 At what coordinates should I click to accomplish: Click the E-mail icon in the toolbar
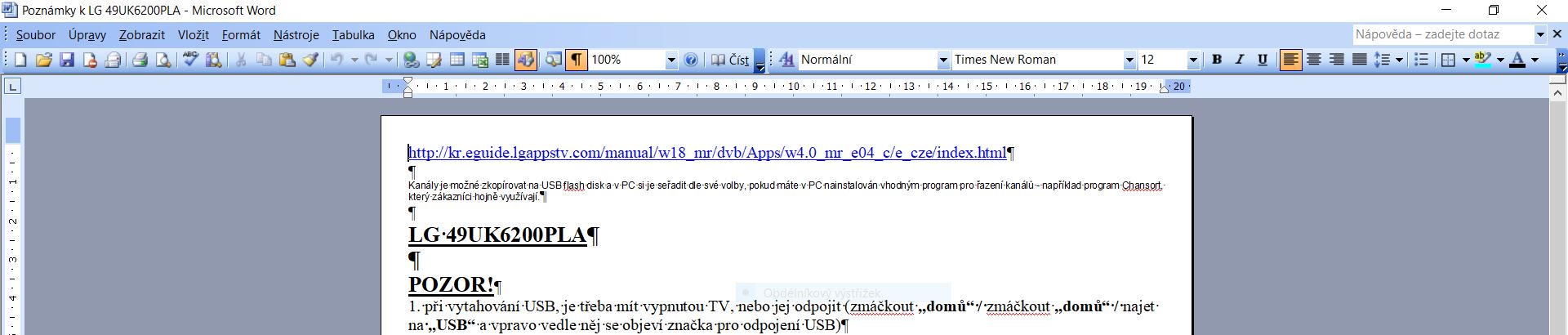[x=113, y=60]
